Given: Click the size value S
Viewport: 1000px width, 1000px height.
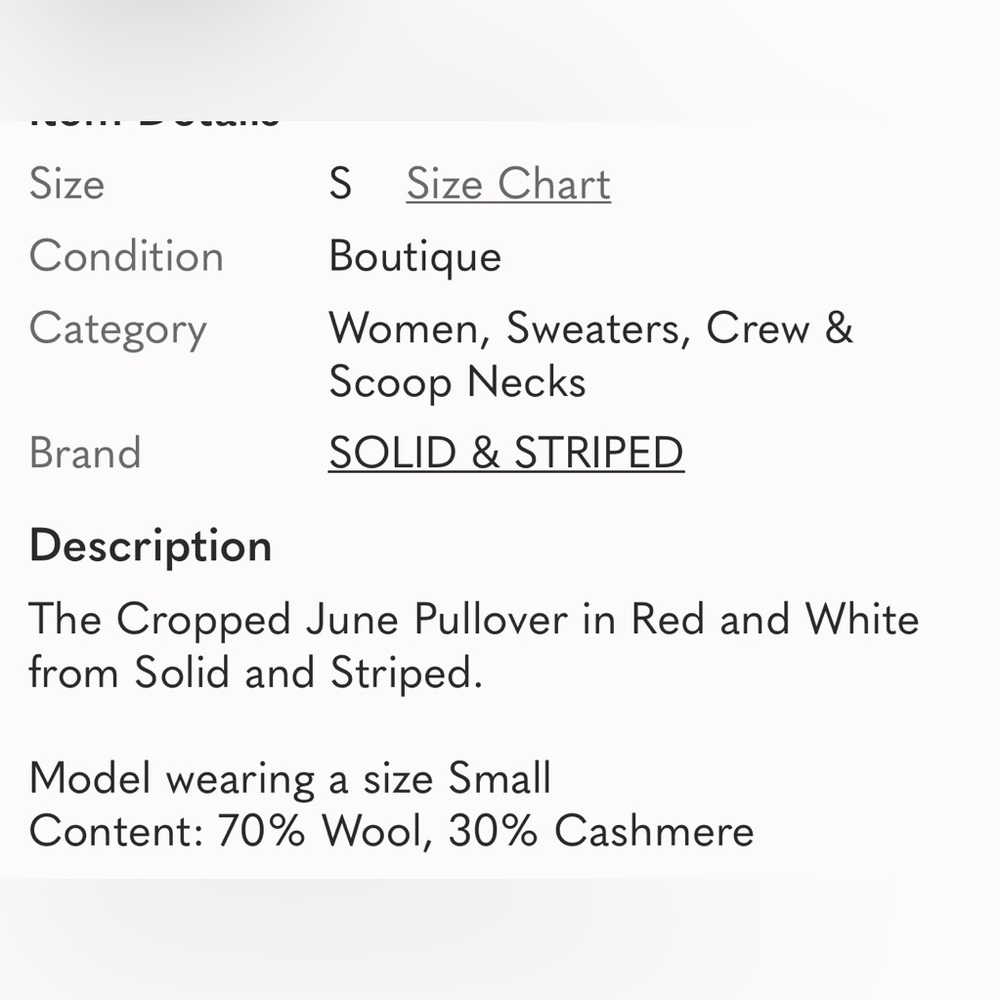Looking at the screenshot, I should pyautogui.click(x=341, y=183).
